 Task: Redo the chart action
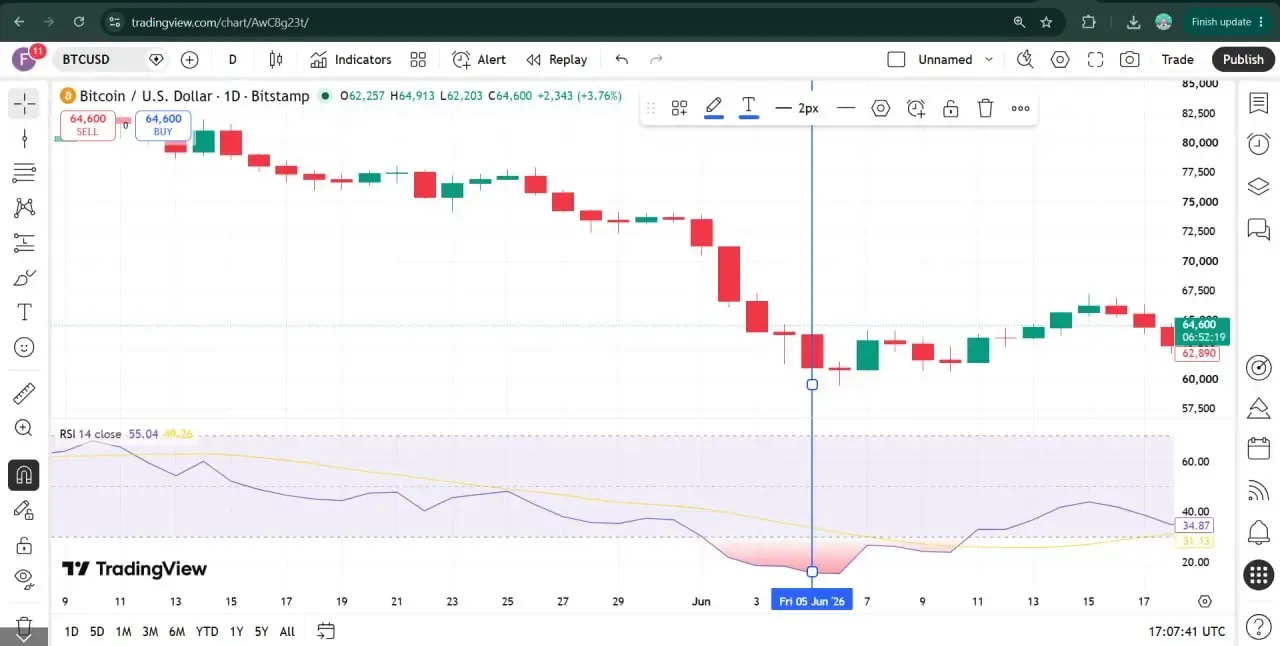point(656,60)
